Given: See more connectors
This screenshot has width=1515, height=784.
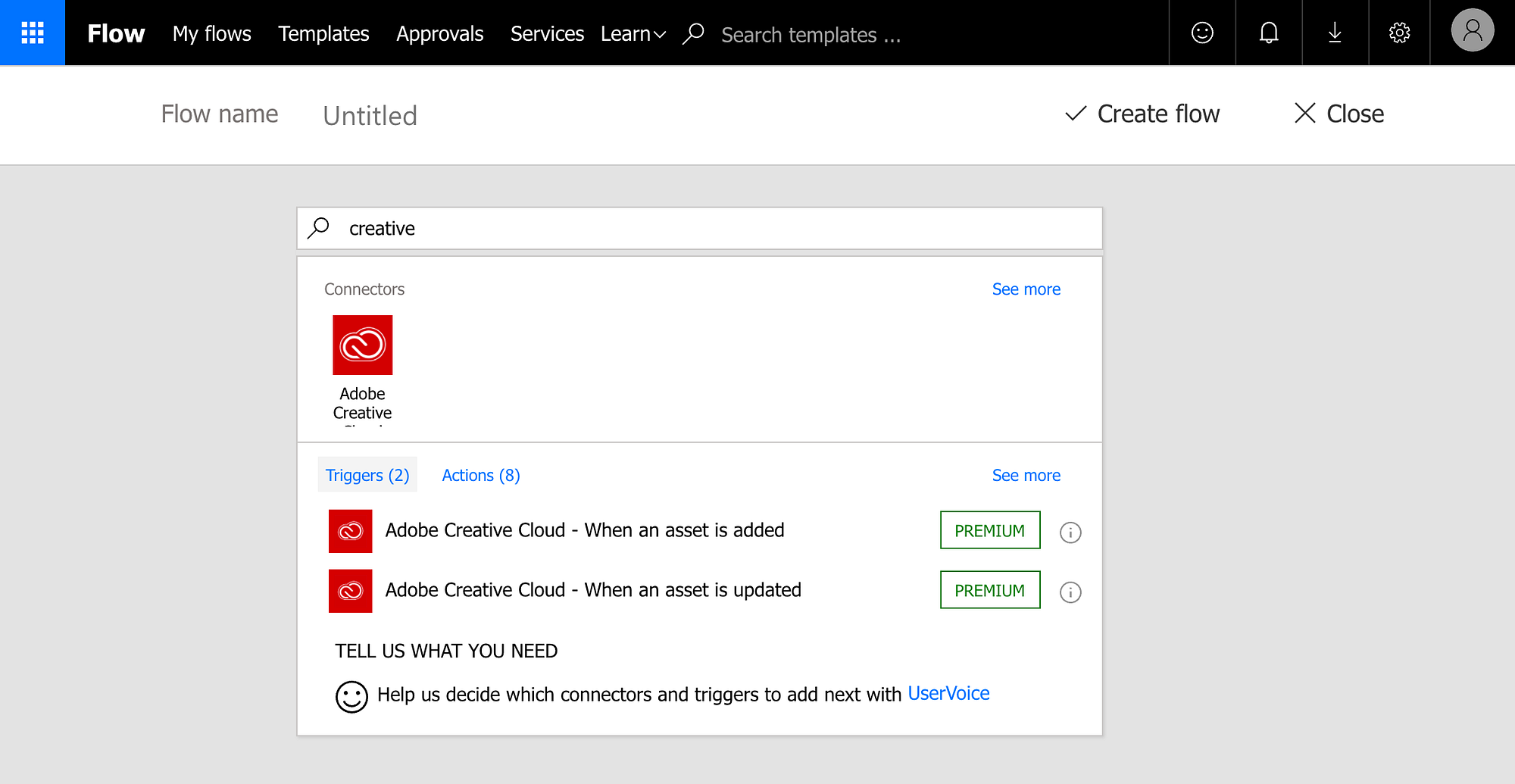Looking at the screenshot, I should coord(1026,289).
